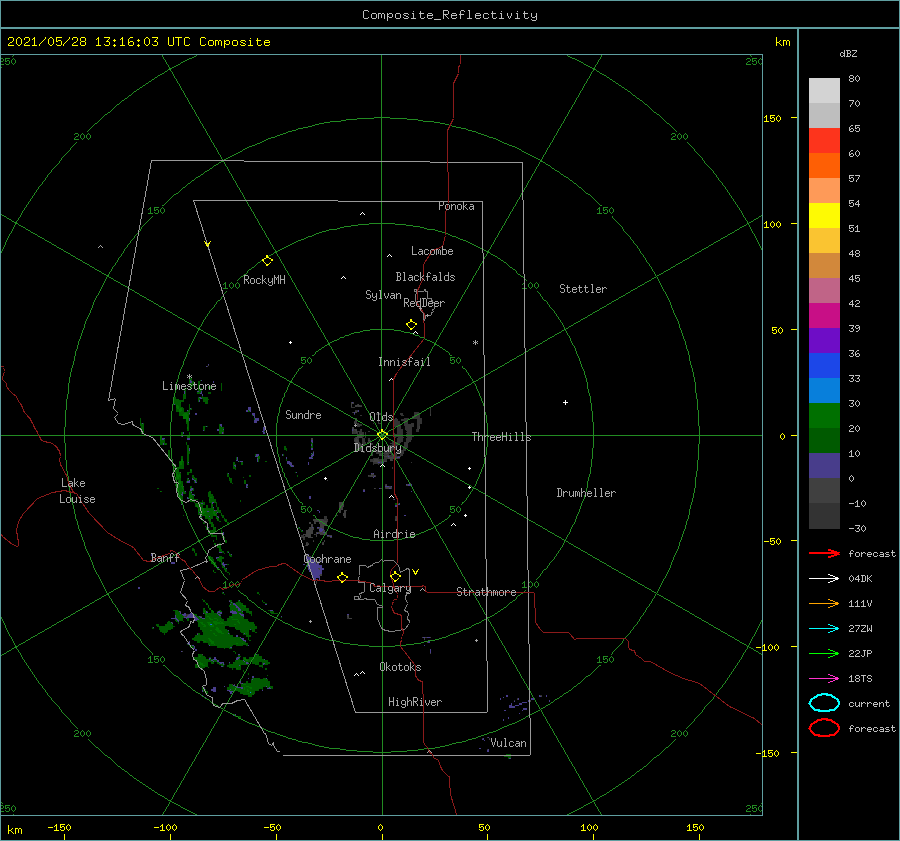Click asterisk marker above Limestone label

coord(189,377)
